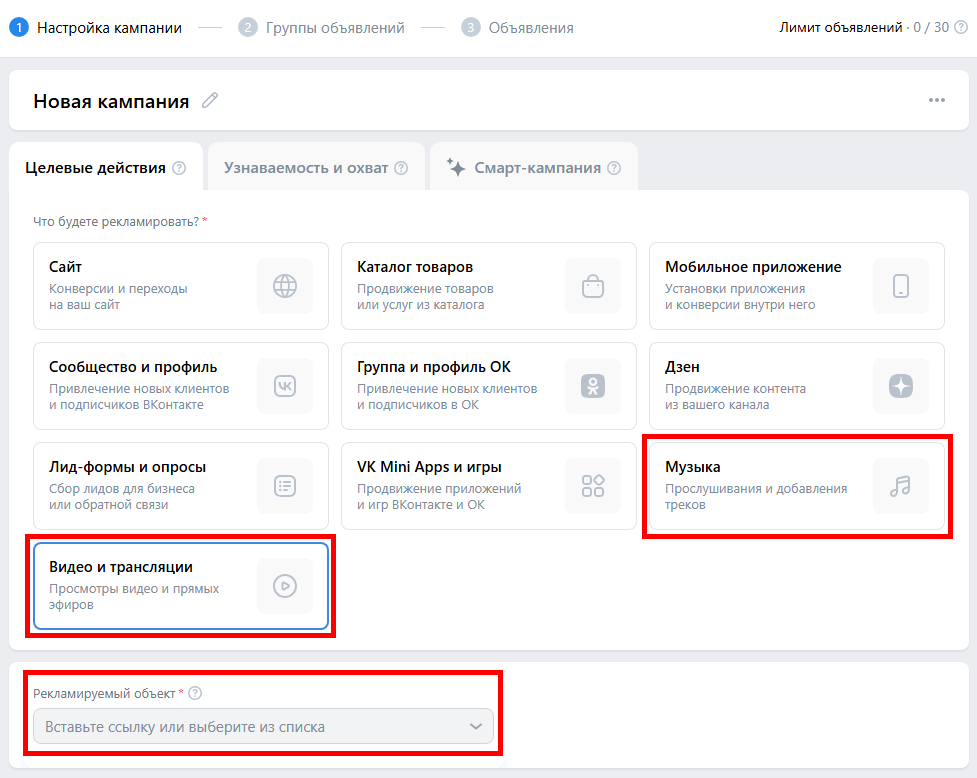Image resolution: width=977 pixels, height=778 pixels.
Task: Click the sparkle icon on Смарт-кампания tab
Action: [455, 168]
